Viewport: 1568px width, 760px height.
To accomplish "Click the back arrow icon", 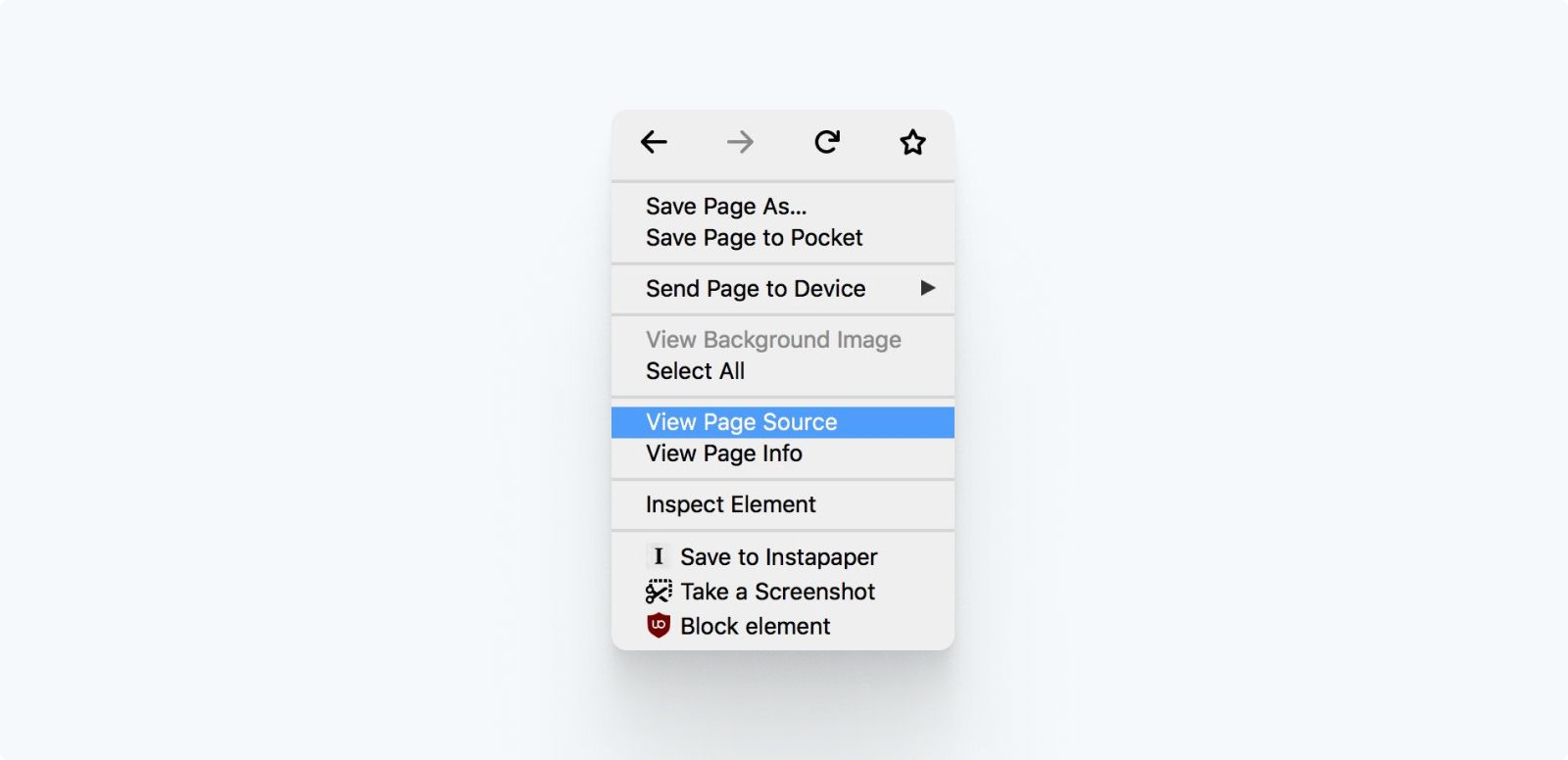I will pyautogui.click(x=654, y=142).
